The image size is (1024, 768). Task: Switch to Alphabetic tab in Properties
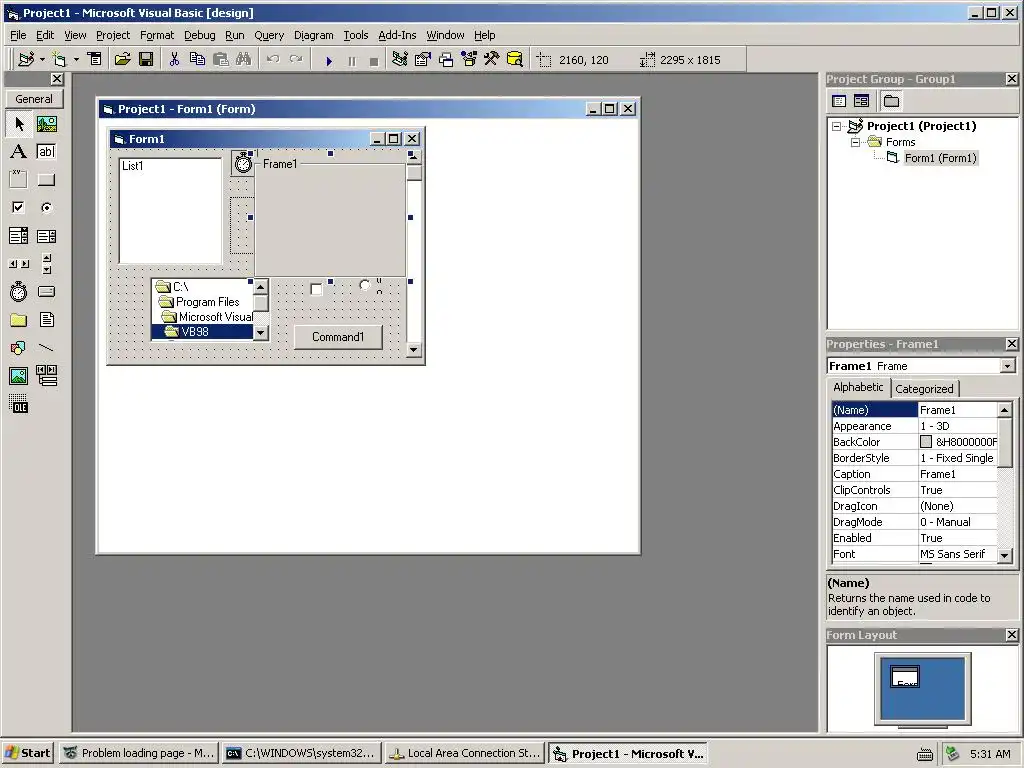[858, 387]
